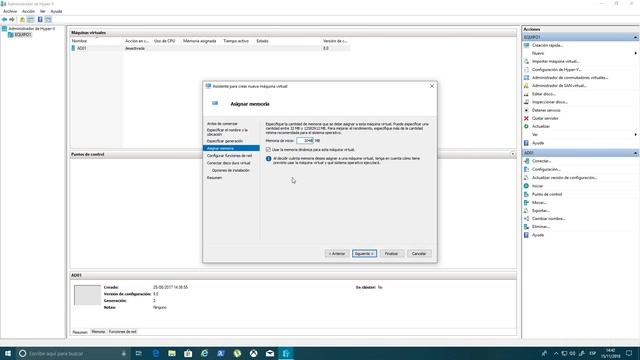Image resolution: width=640 pixels, height=360 pixels.
Task: Click Quitar servidor red X action
Action: [x=545, y=118]
